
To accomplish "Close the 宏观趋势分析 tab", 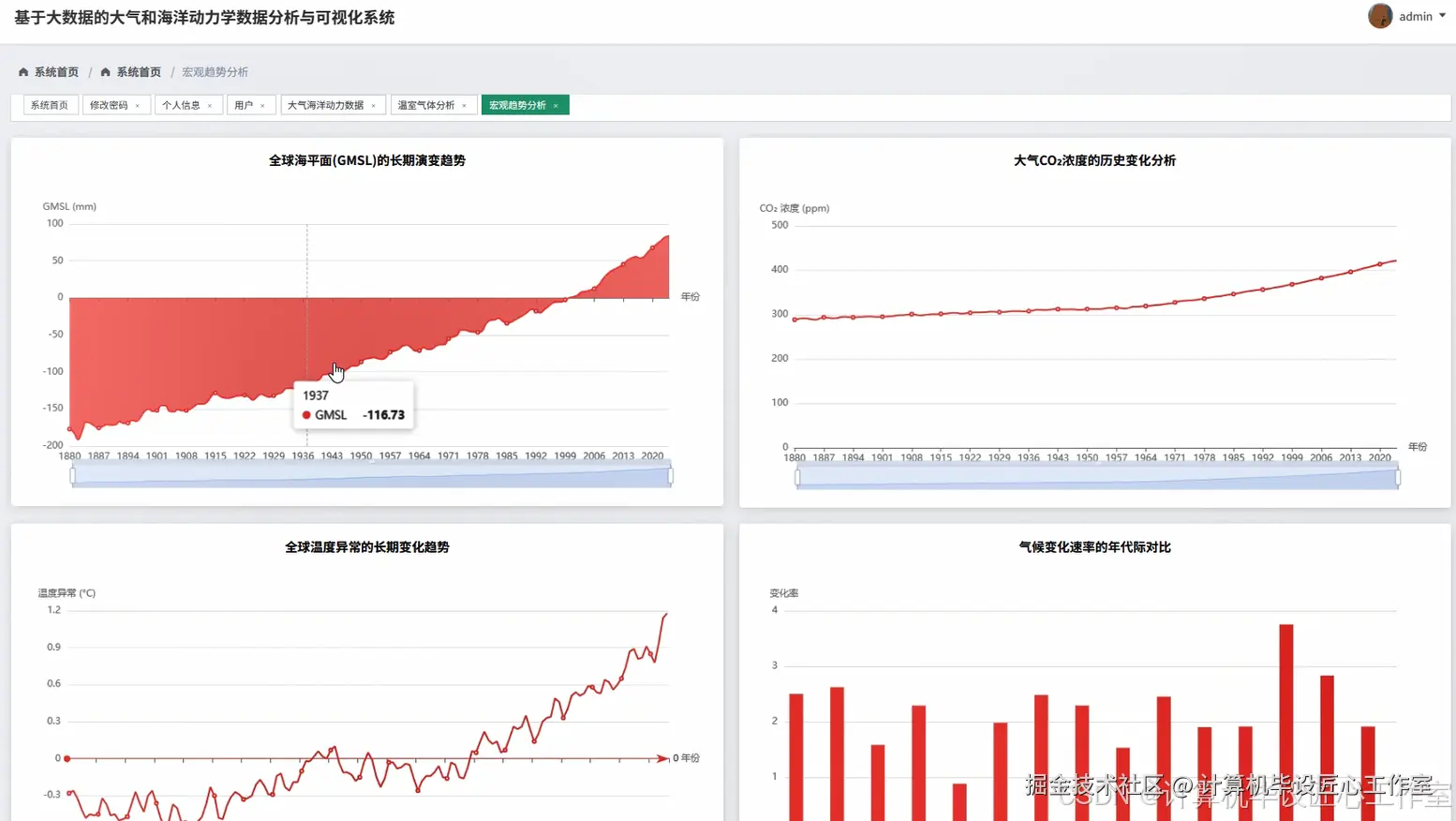I will click(x=556, y=106).
